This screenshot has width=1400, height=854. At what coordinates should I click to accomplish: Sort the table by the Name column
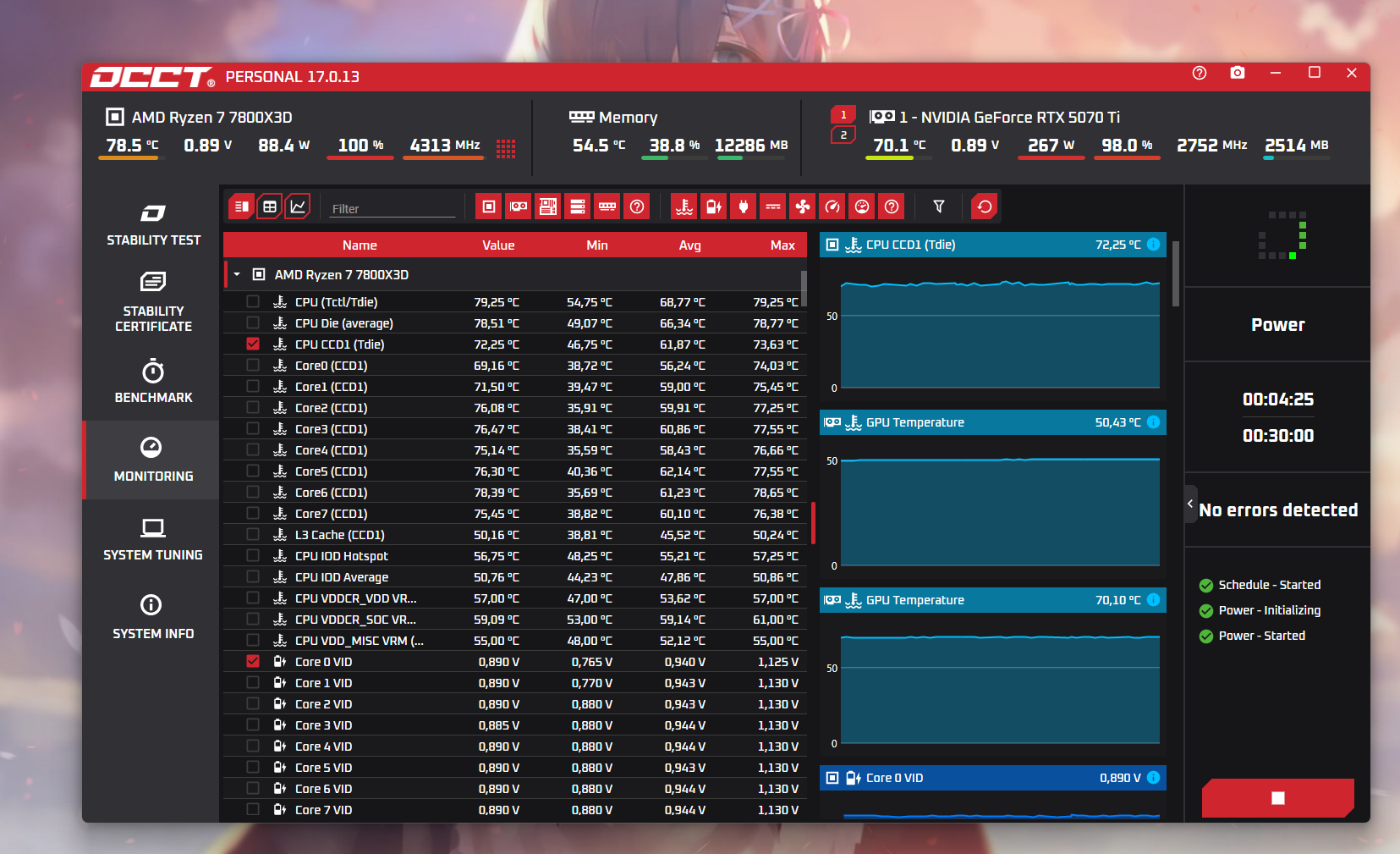click(360, 245)
